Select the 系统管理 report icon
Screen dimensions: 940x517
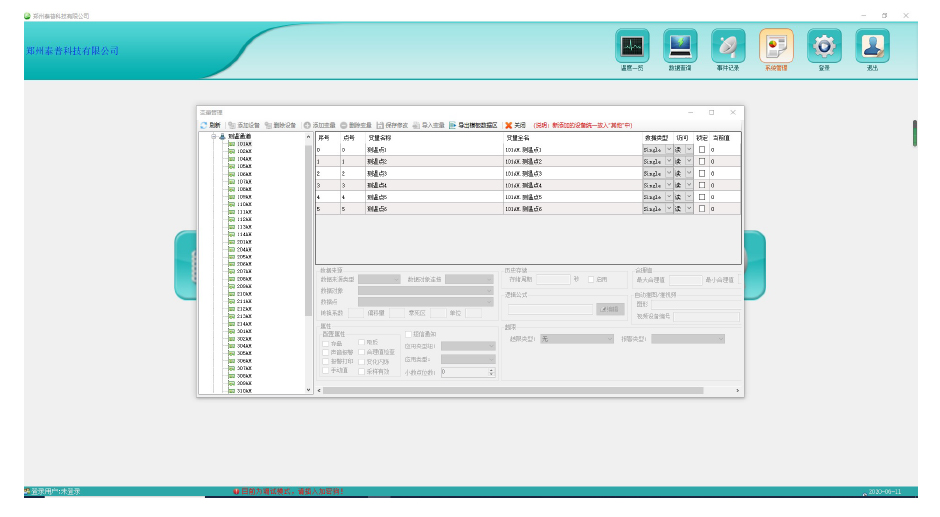(776, 46)
